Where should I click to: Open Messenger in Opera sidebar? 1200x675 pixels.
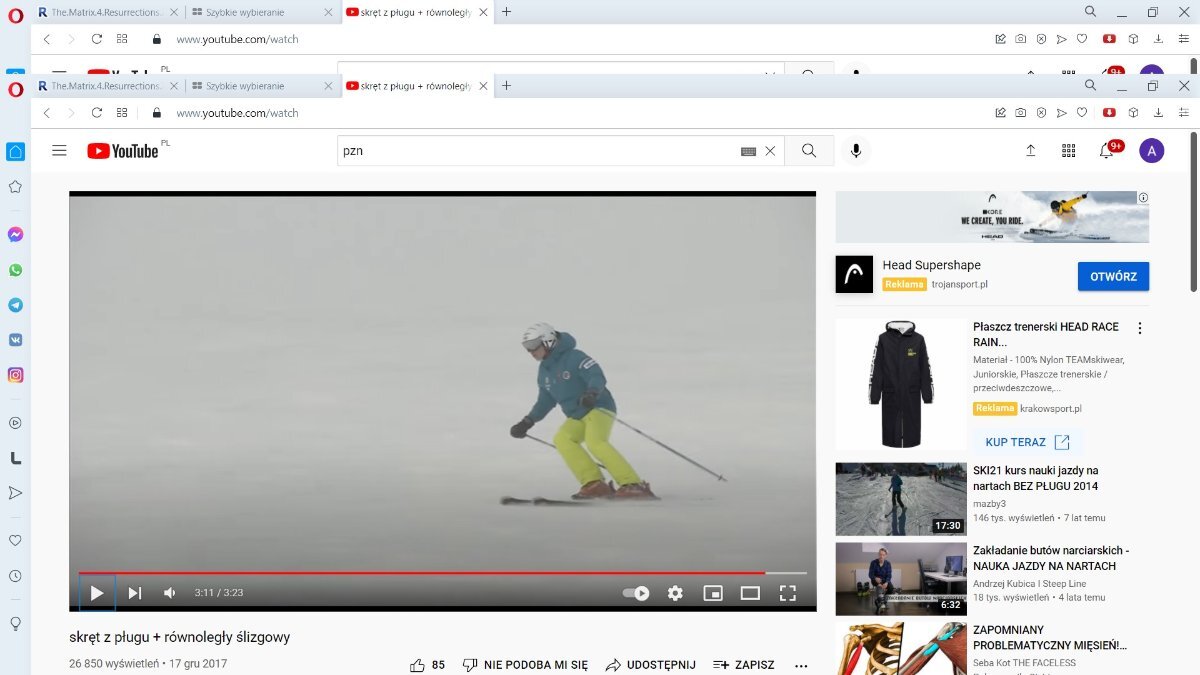[x=15, y=235]
